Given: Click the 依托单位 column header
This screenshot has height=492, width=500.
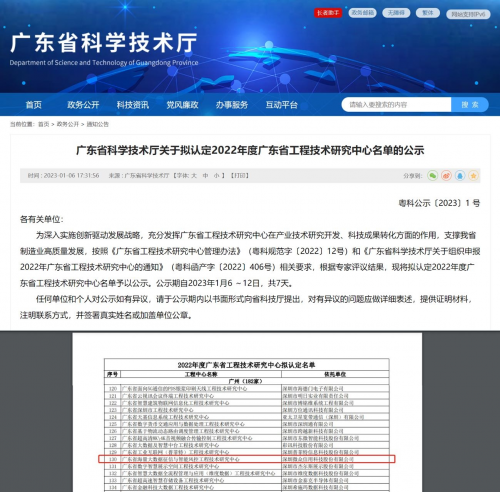Looking at the screenshot, I should (335, 374).
